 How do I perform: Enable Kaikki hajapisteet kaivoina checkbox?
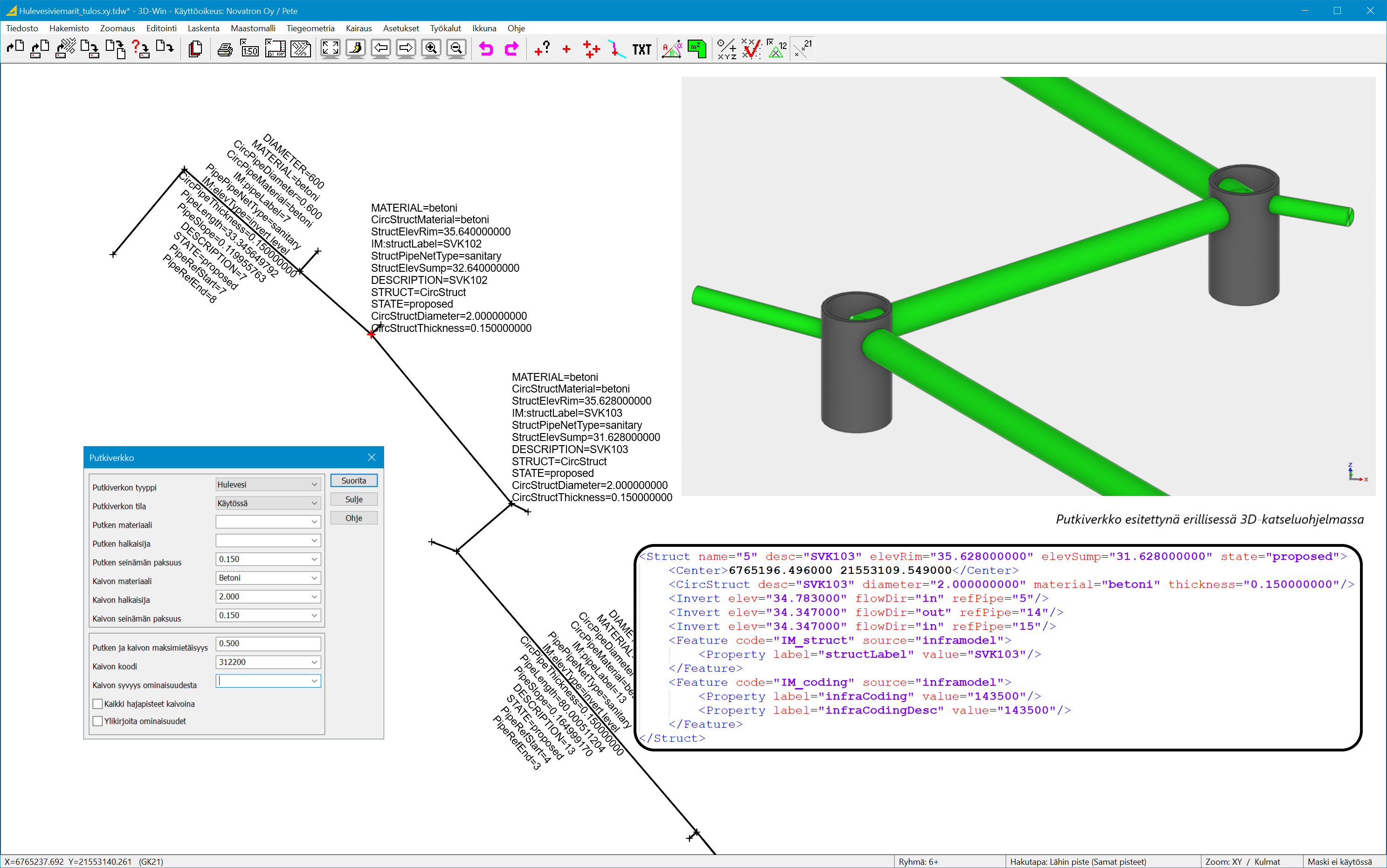(x=98, y=704)
